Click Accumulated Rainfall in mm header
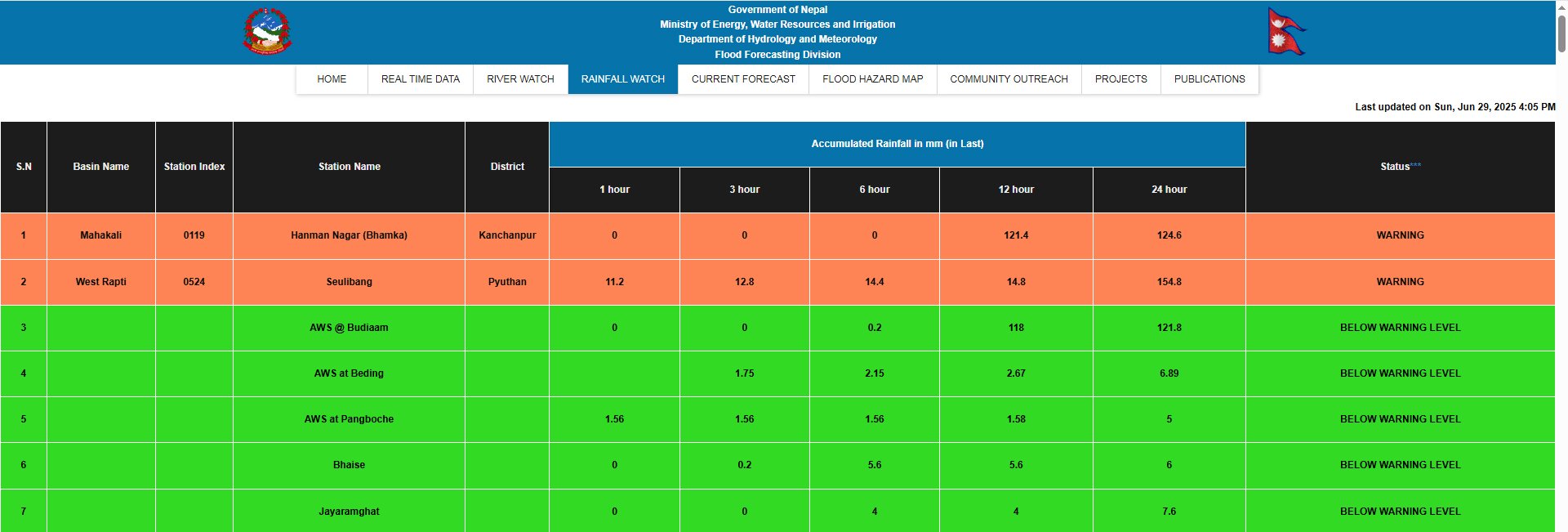 coord(898,144)
